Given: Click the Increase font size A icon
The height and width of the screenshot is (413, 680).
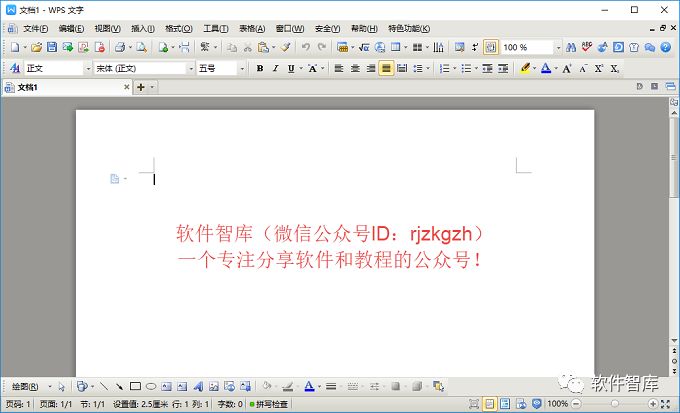Looking at the screenshot, I should (x=567, y=69).
